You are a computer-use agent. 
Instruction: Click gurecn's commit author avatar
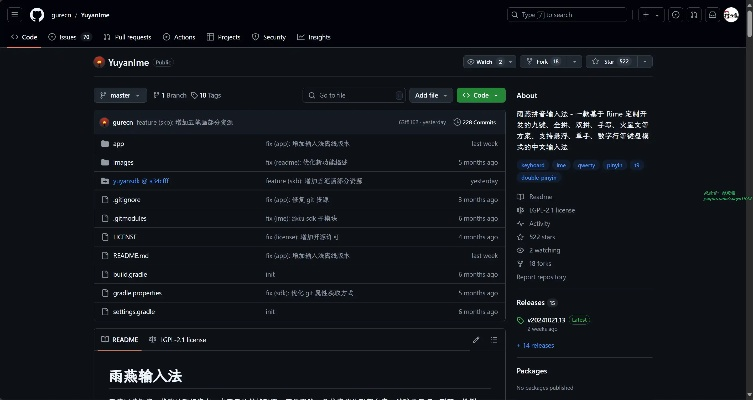(103, 122)
